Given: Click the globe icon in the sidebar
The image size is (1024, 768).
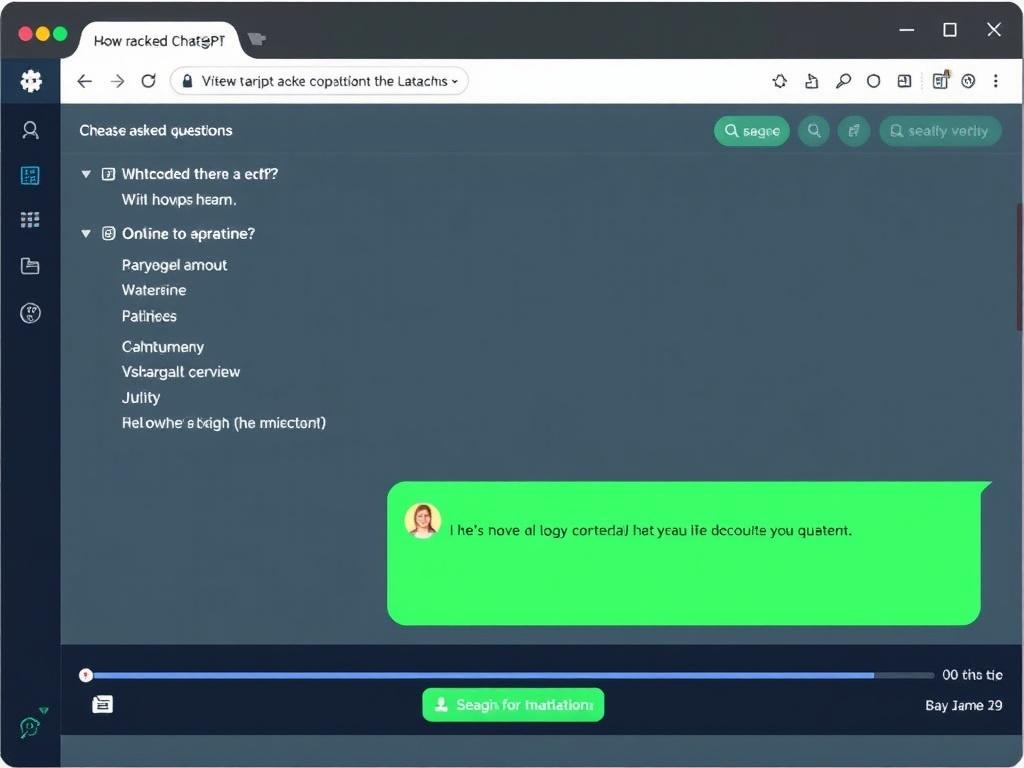Looking at the screenshot, I should click(30, 312).
